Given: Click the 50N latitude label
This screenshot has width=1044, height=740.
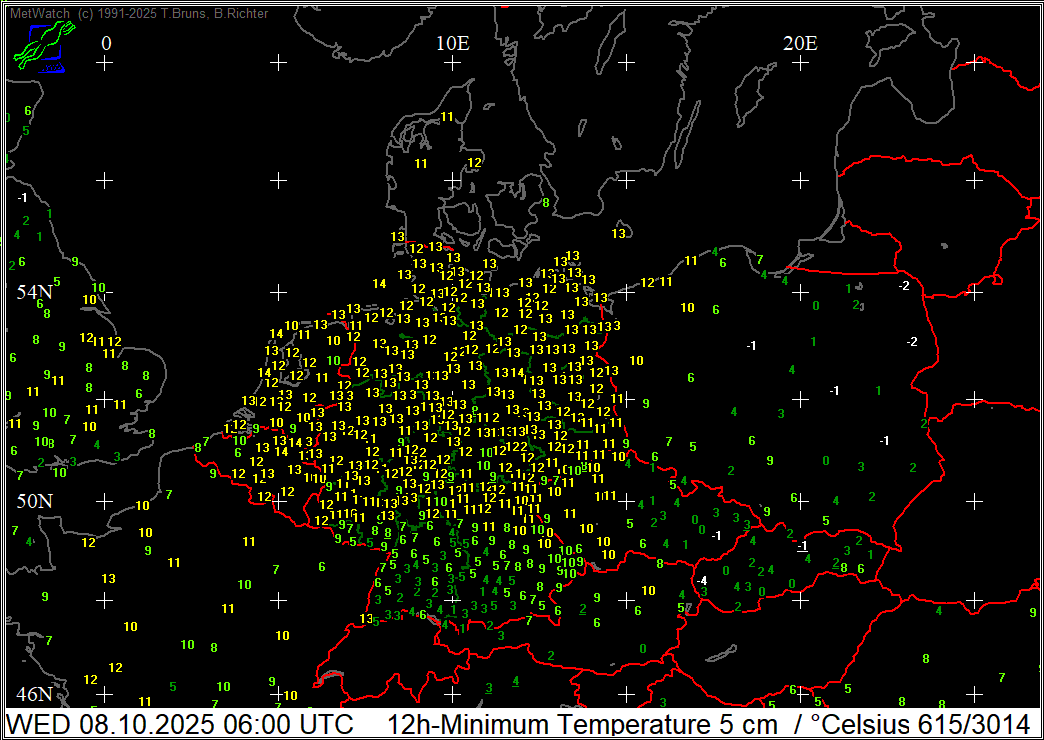Looking at the screenshot, I should coord(34,500).
